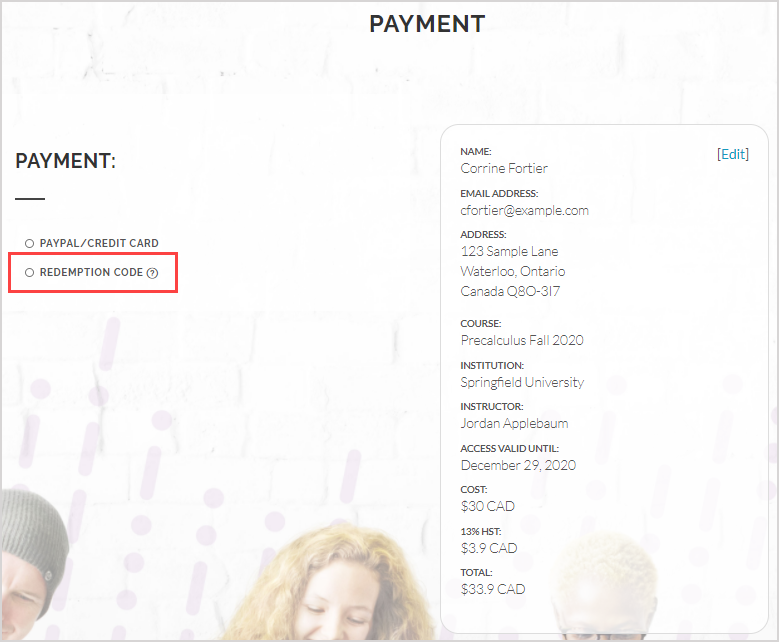Click the name Corrine Fortier
This screenshot has width=779, height=642.
pyautogui.click(x=504, y=168)
